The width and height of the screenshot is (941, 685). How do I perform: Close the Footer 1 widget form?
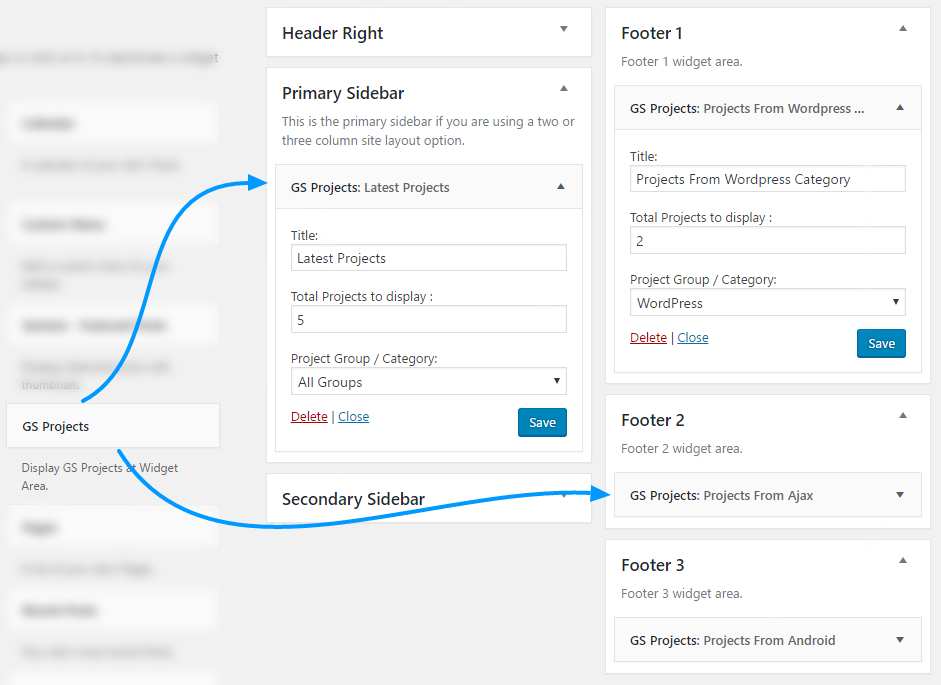tap(692, 338)
